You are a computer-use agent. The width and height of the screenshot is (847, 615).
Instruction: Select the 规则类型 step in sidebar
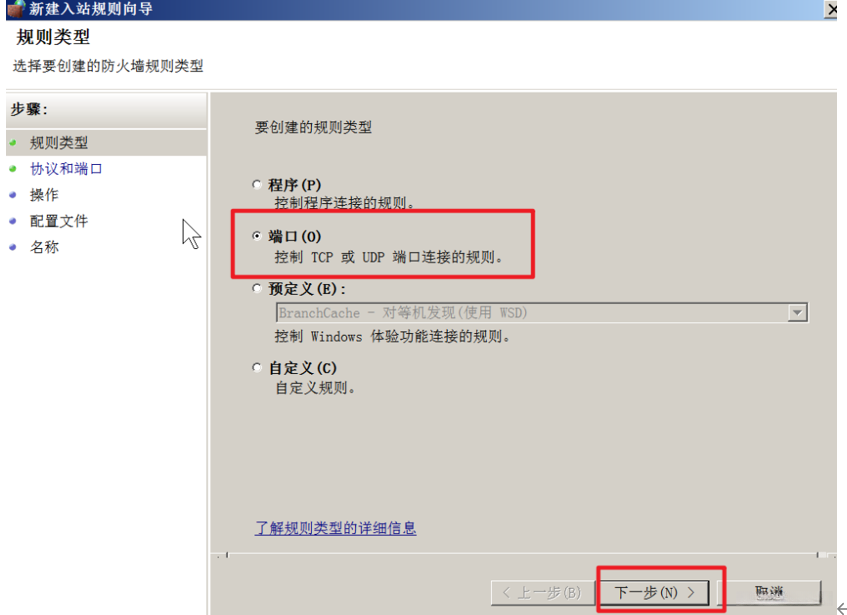[59, 143]
